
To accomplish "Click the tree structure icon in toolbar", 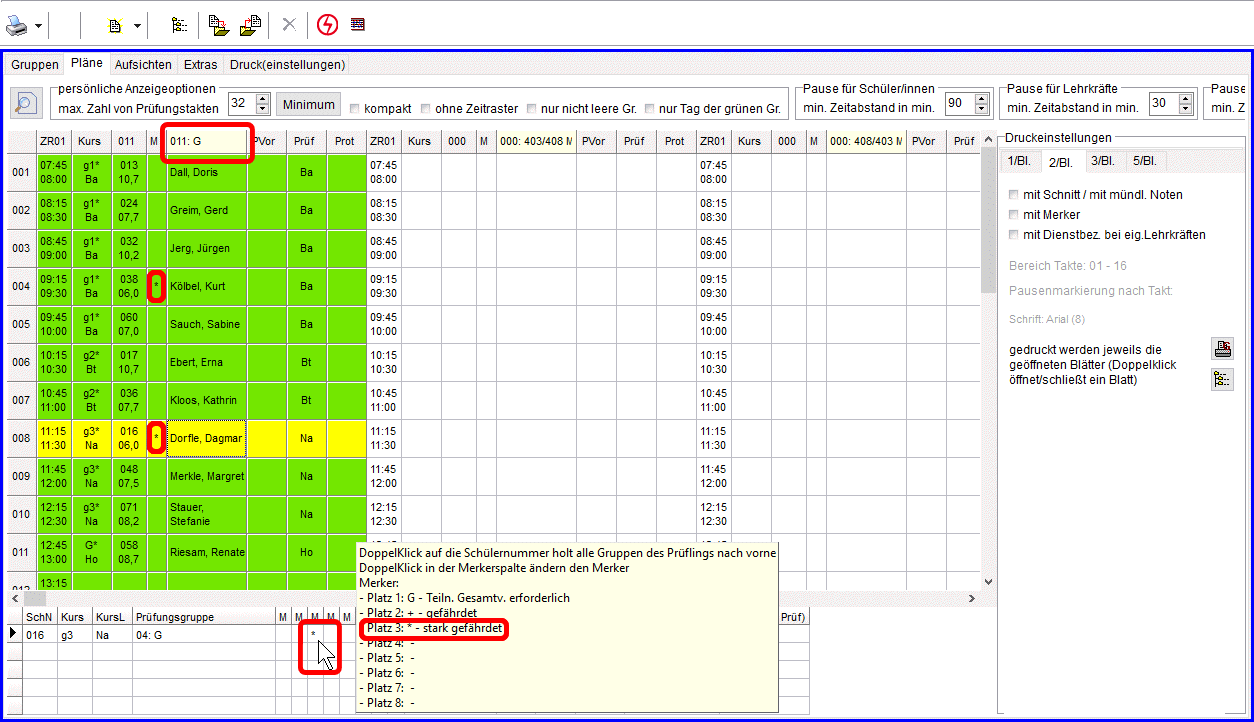I will point(179,25).
